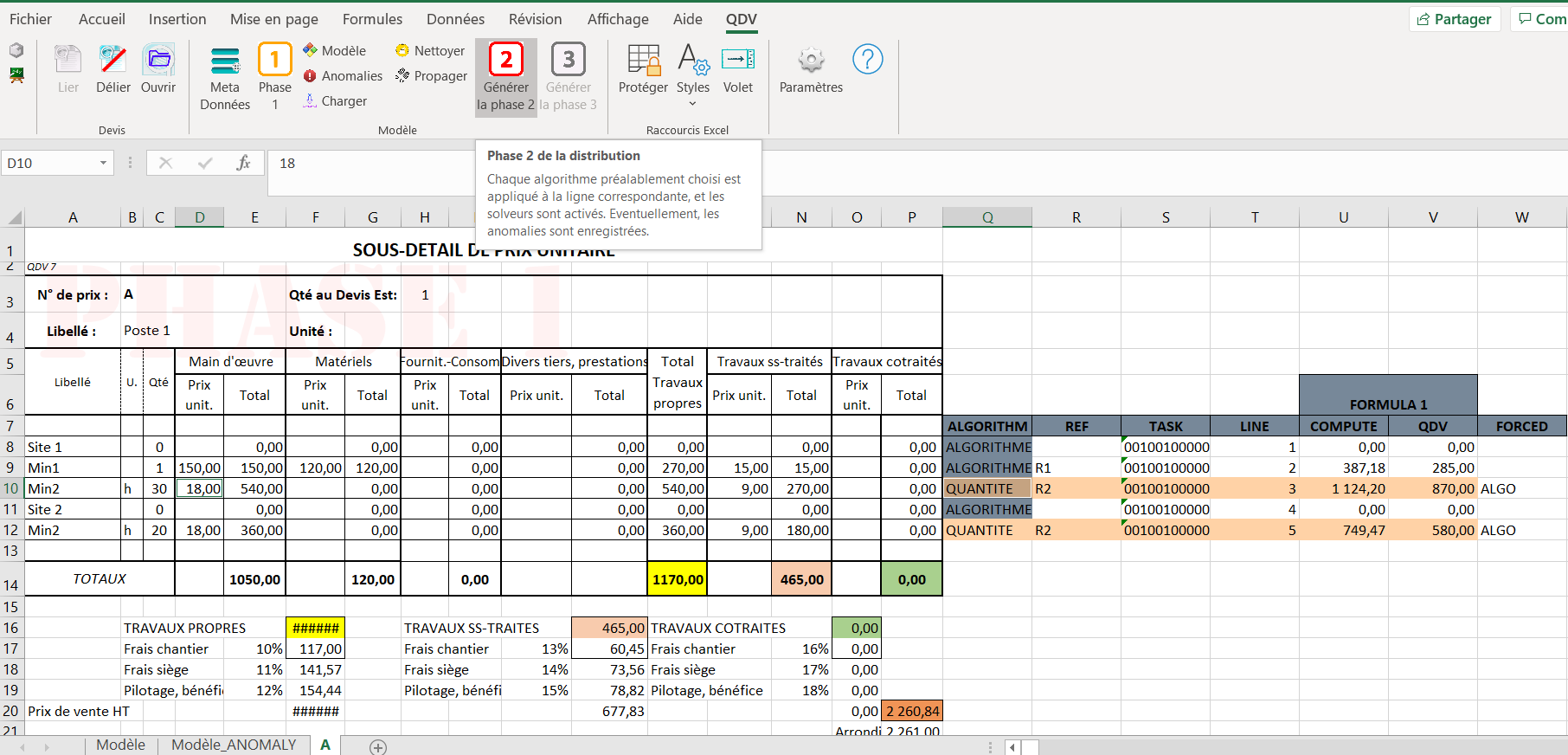
Task: Select the QDV ribbon tab
Action: (x=742, y=19)
